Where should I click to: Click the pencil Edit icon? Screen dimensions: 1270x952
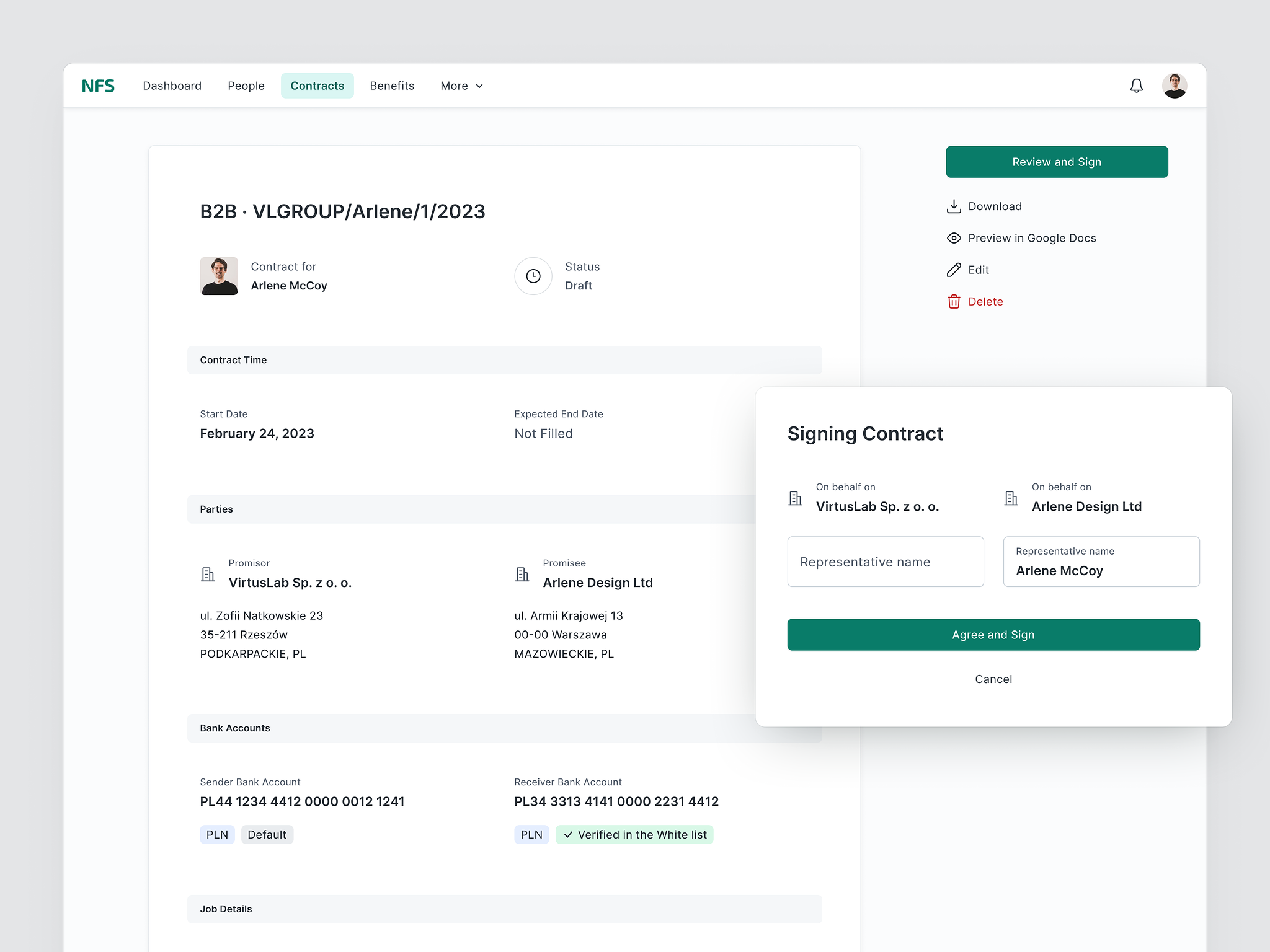954,270
